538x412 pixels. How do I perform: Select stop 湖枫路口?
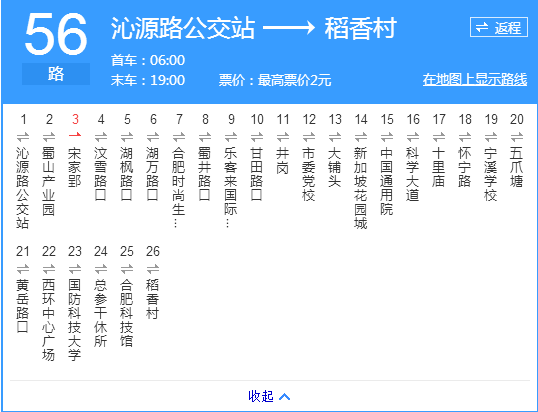pos(127,174)
